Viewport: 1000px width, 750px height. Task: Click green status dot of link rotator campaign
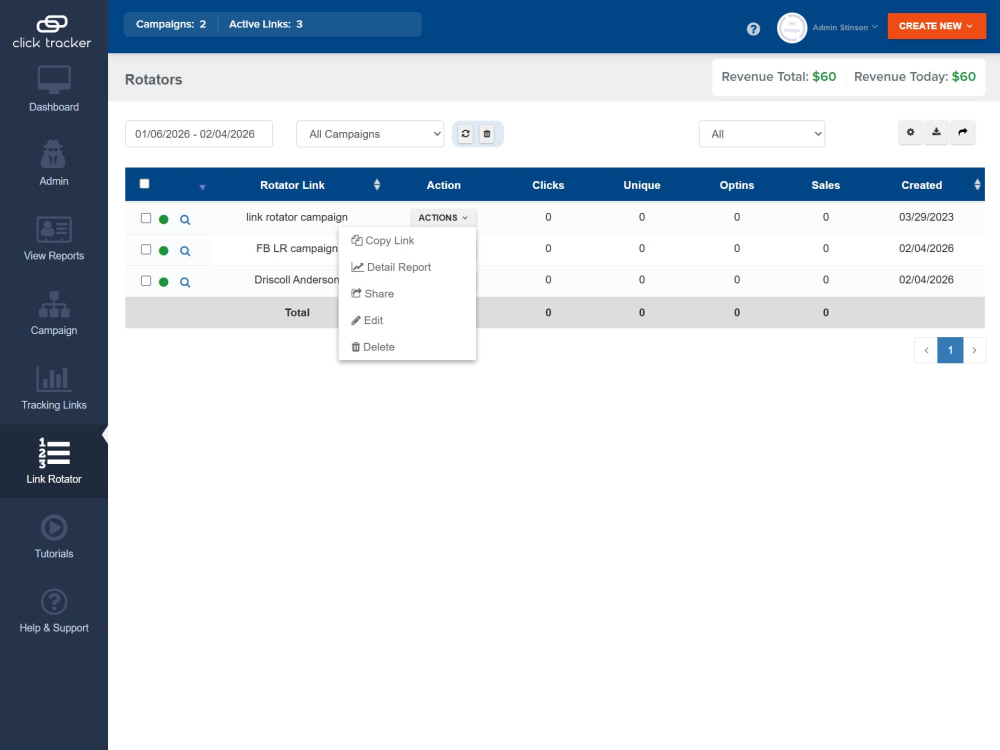164,219
